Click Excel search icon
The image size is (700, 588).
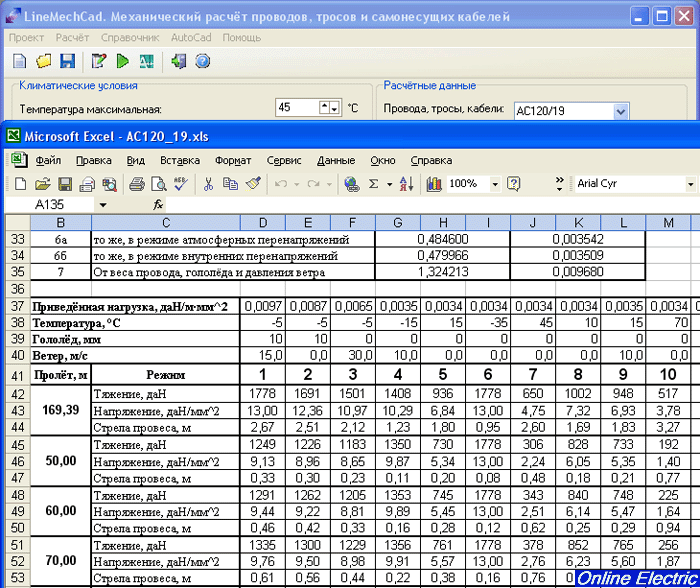pos(109,184)
